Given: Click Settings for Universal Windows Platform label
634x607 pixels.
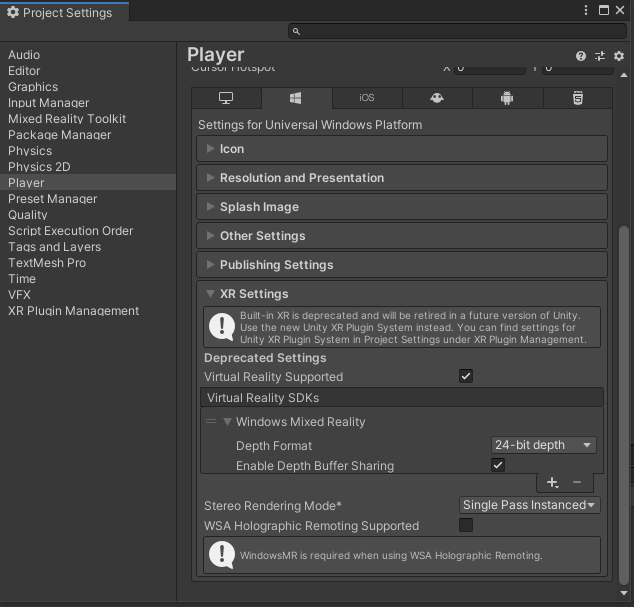Looking at the screenshot, I should (x=310, y=125).
